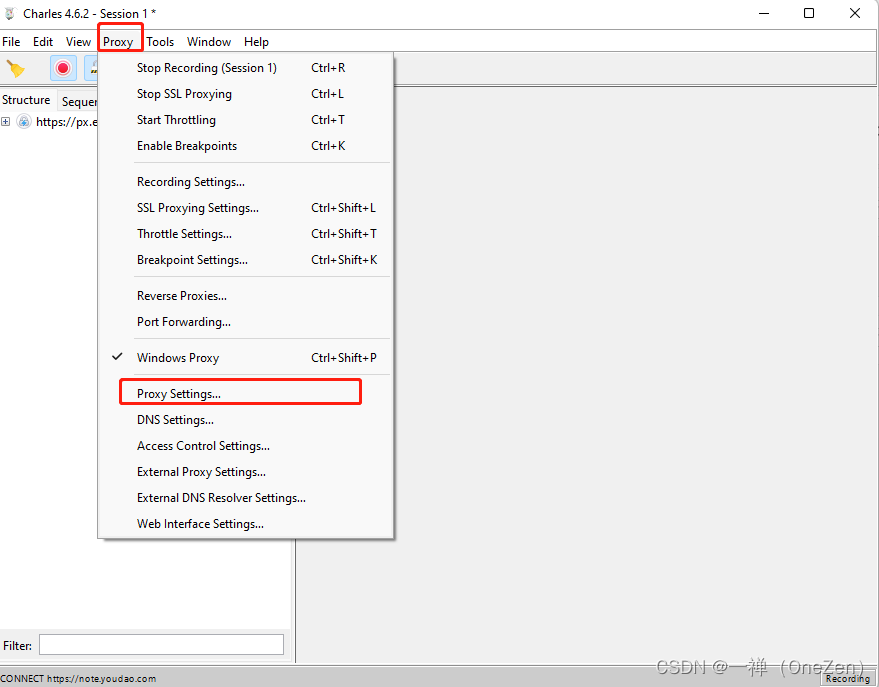Open External Proxy Settings...
Viewport: 879px width, 687px height.
(x=246, y=472)
